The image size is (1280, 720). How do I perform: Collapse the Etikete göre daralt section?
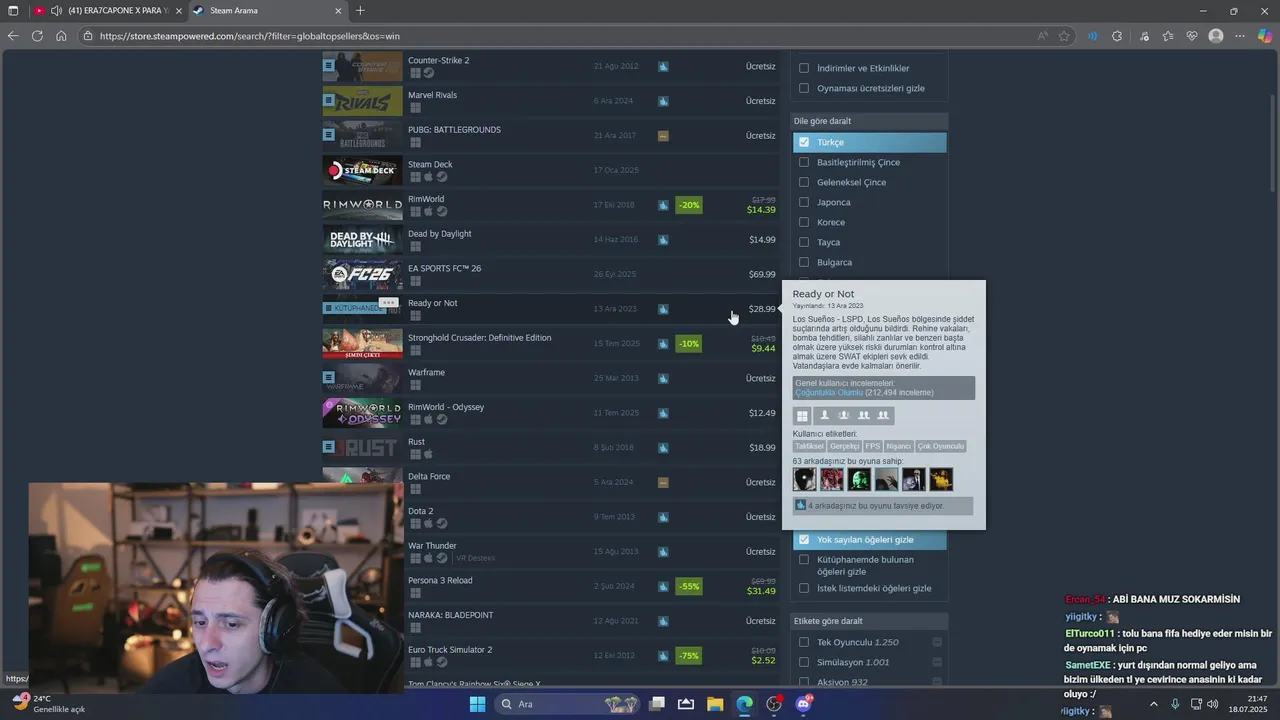869,621
